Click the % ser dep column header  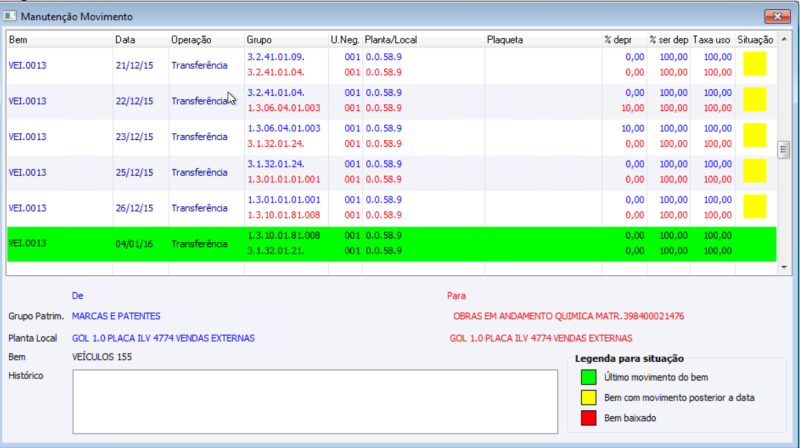point(668,40)
